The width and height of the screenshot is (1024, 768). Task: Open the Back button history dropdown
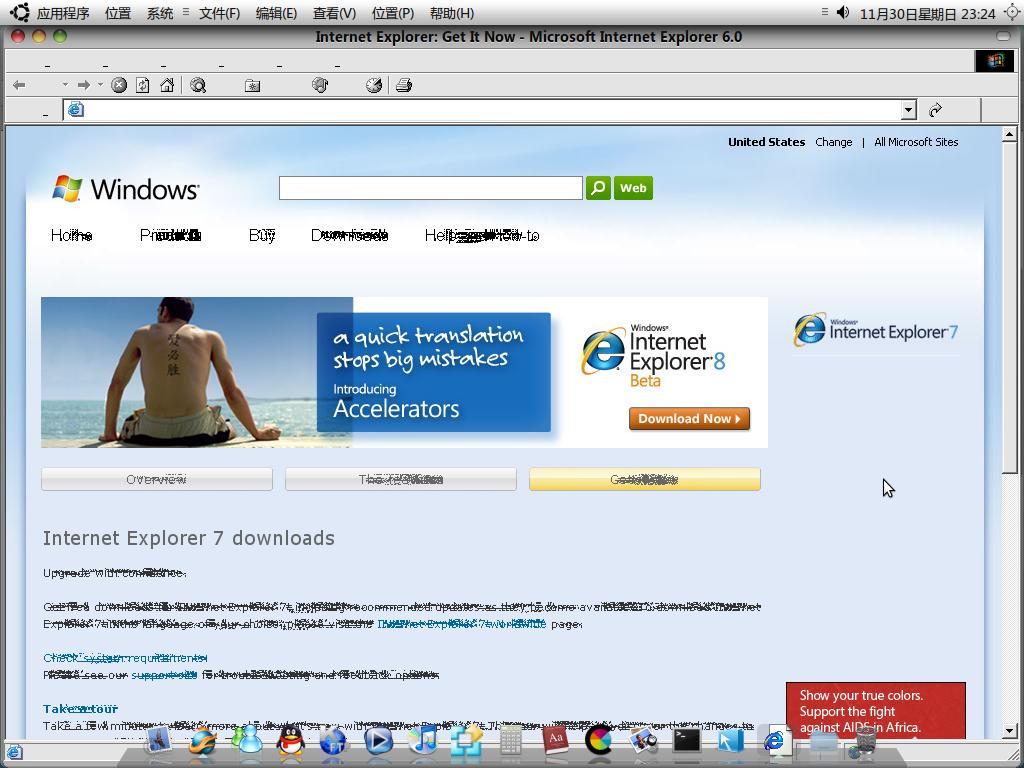coord(65,85)
